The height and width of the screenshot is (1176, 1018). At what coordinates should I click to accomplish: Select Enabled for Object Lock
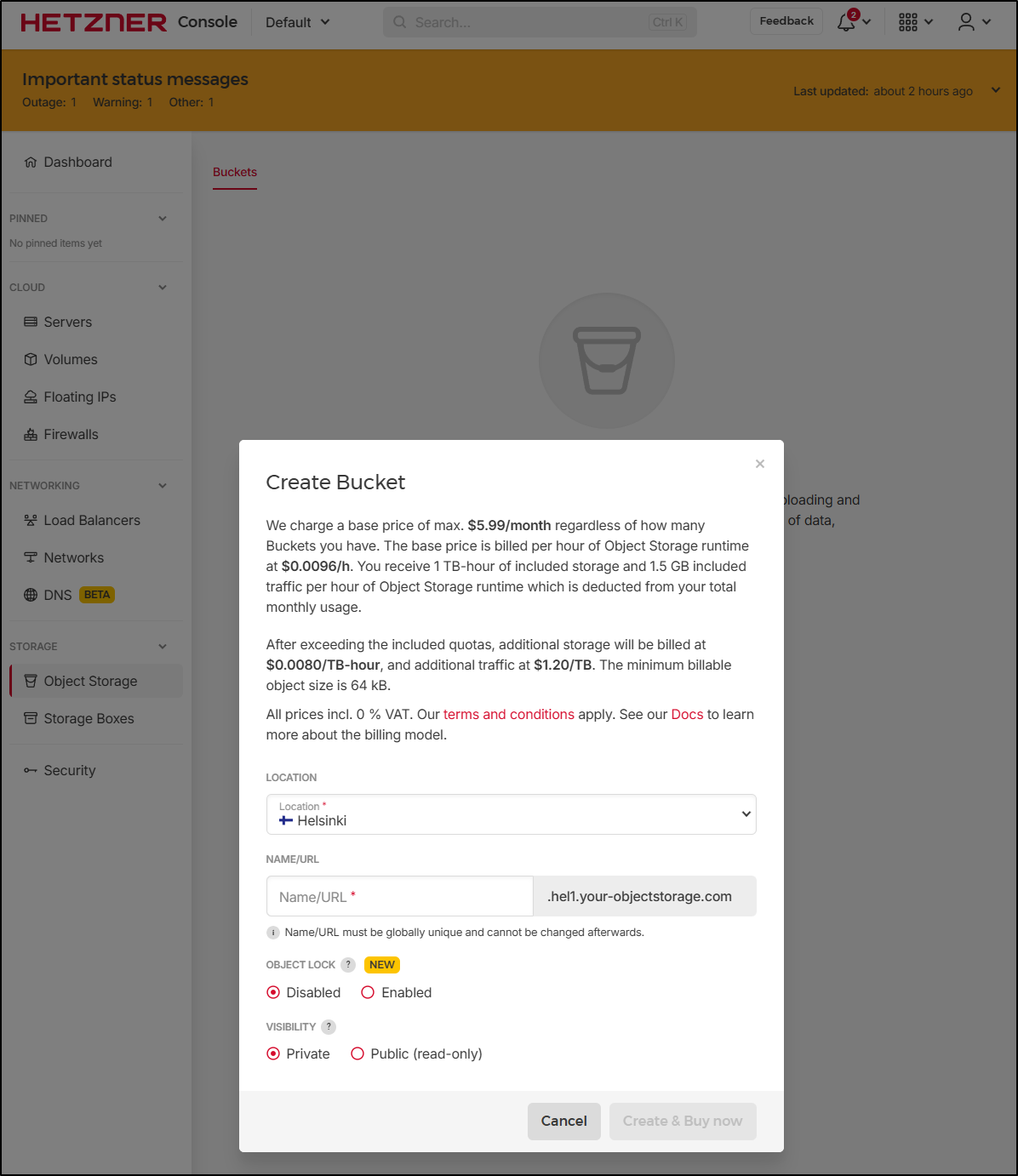(368, 992)
